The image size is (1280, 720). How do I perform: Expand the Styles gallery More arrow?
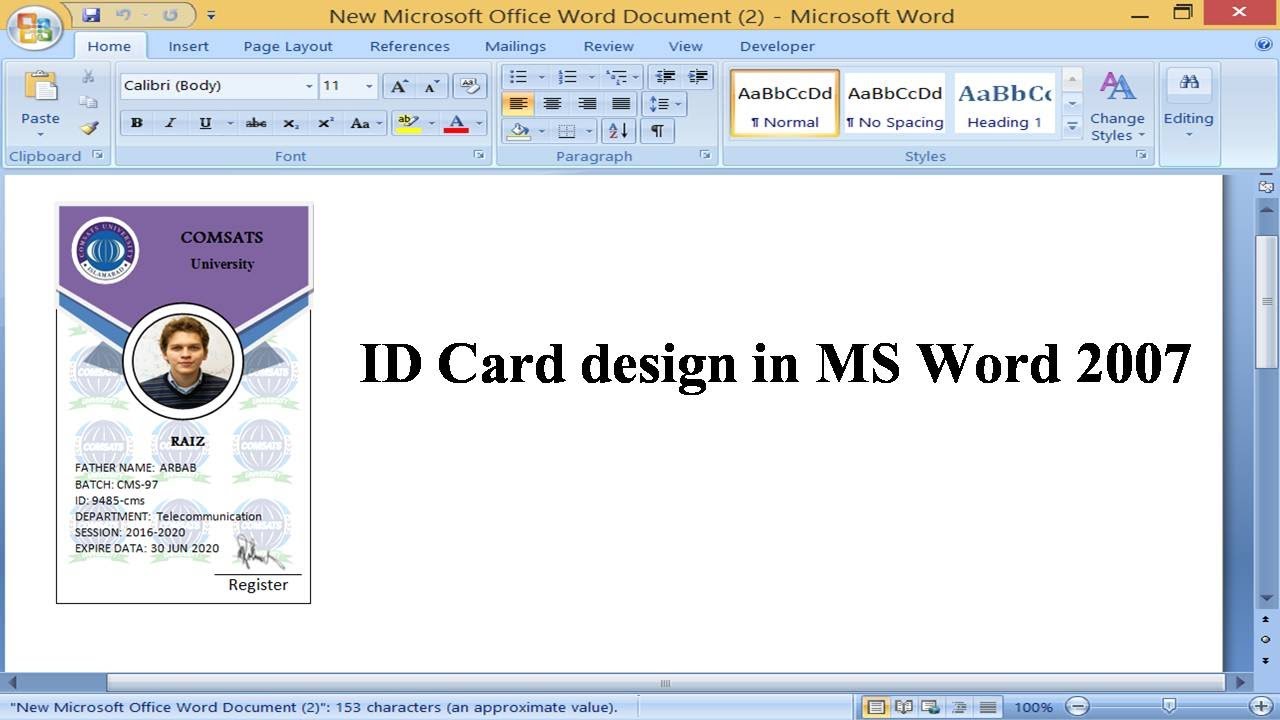[x=1072, y=127]
